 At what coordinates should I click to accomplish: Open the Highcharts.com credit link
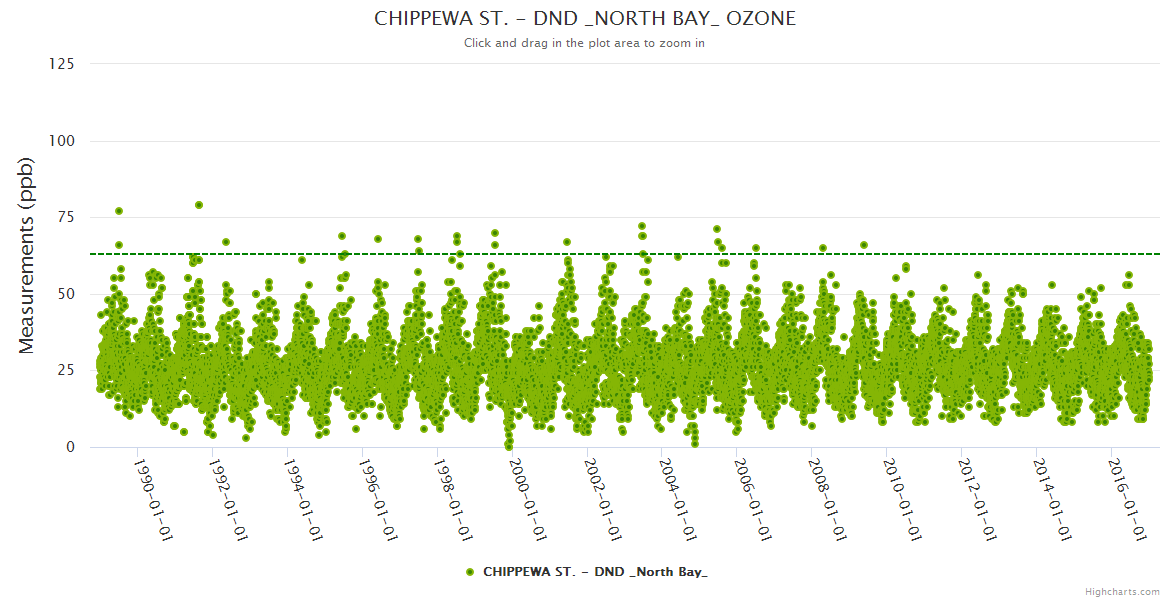pos(1122,591)
